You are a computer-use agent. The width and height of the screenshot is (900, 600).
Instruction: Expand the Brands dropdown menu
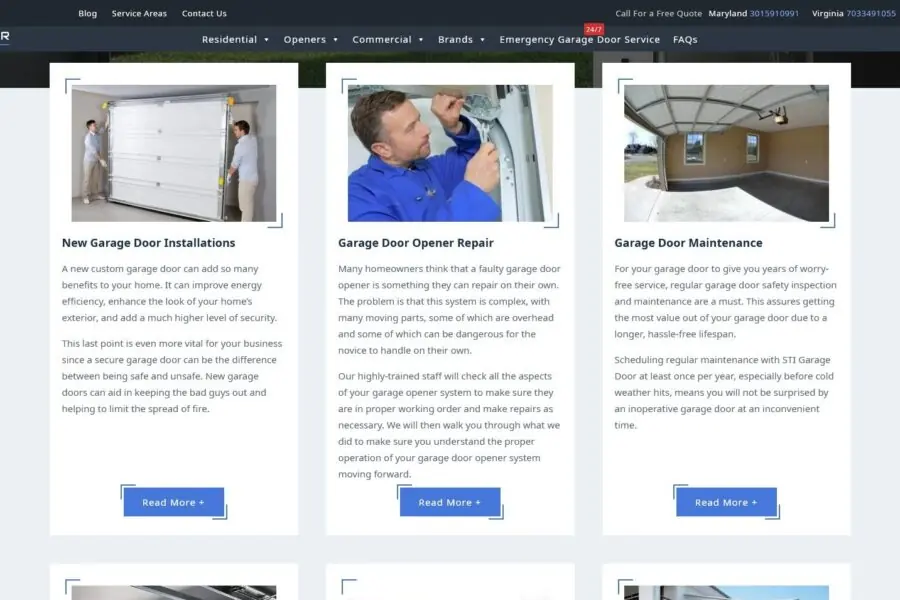click(461, 40)
